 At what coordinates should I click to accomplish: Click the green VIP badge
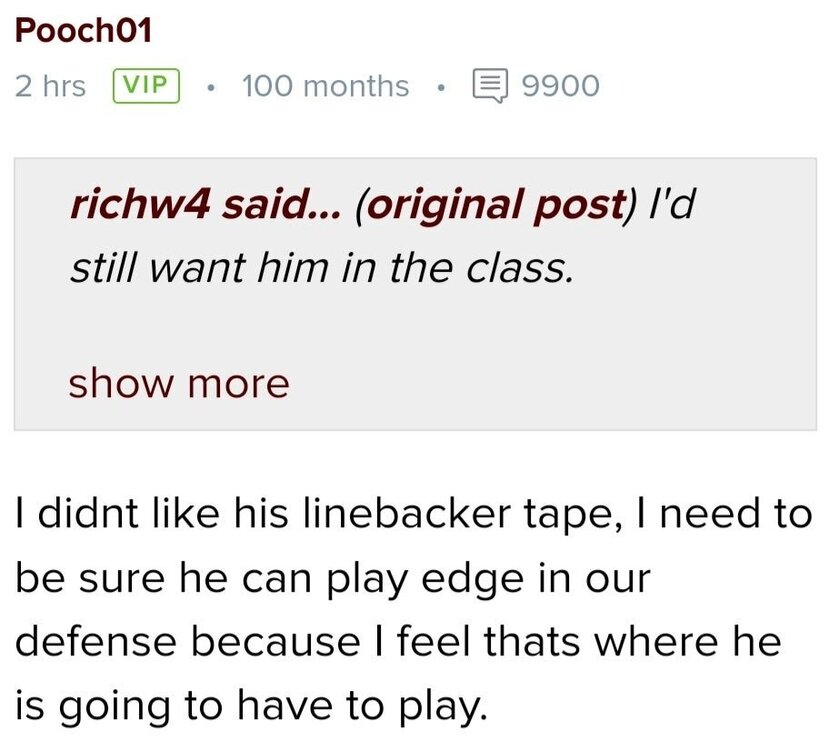tap(147, 86)
